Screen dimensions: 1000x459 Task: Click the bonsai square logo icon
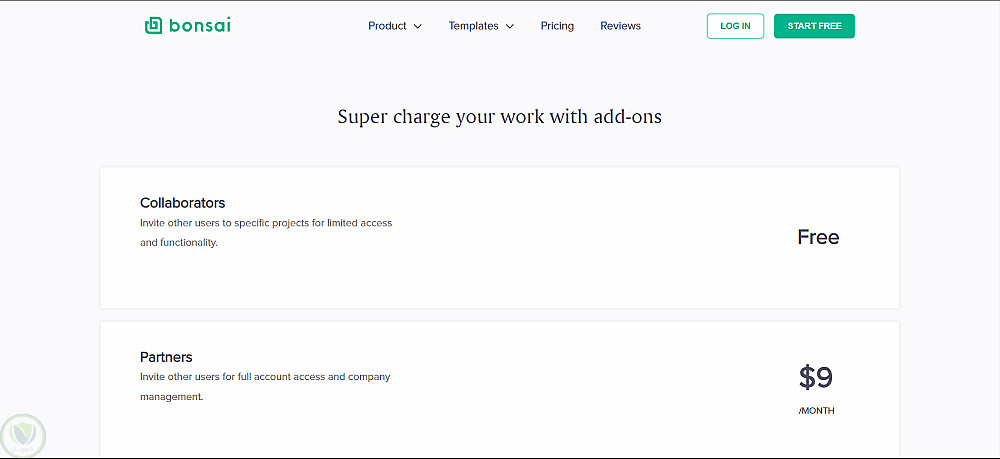click(153, 26)
